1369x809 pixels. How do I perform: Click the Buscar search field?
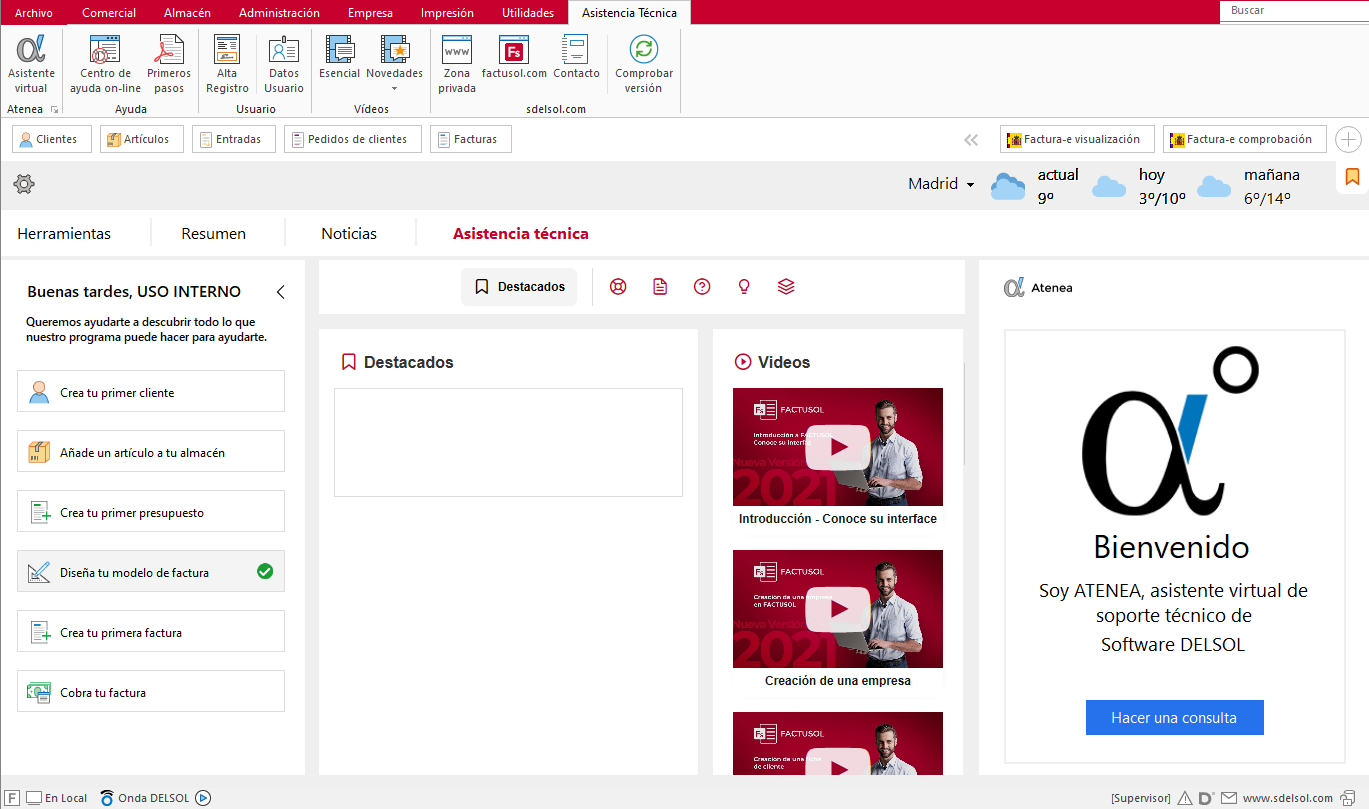(x=1294, y=11)
